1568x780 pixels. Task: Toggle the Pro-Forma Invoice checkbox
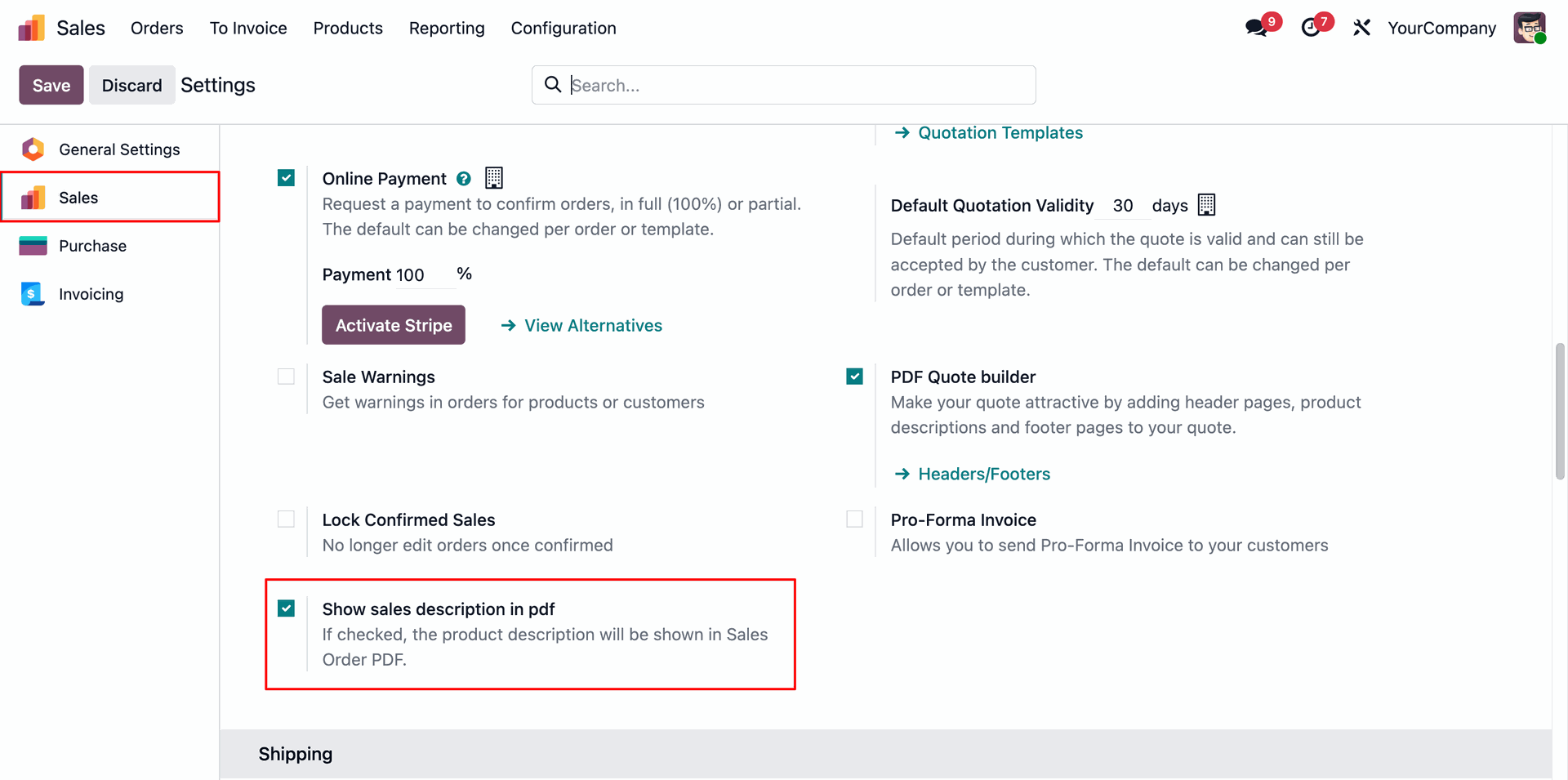click(x=854, y=519)
